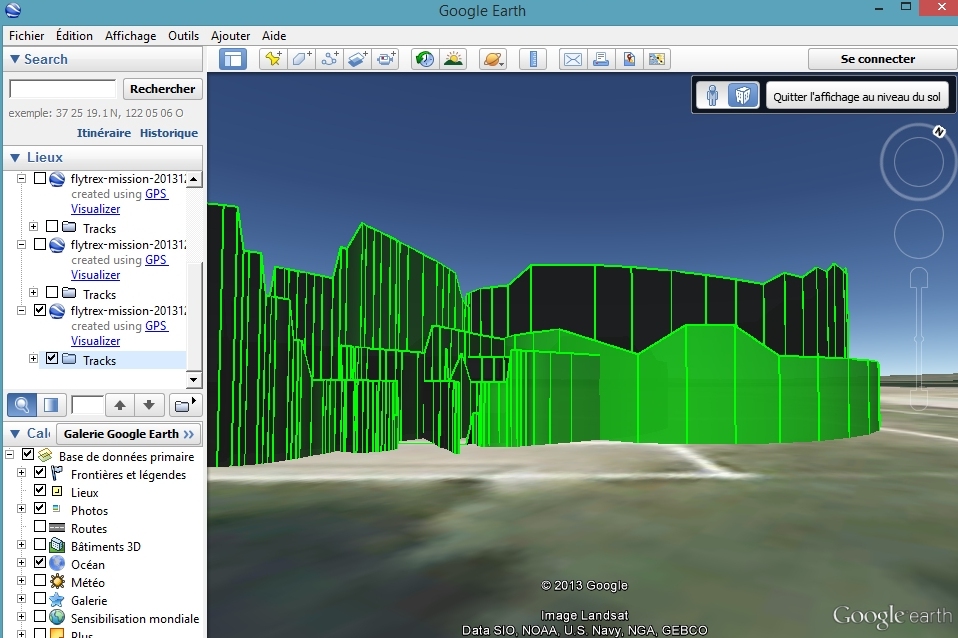View in Google Maps toolbar icon
Screen dimensions: 958x638
pyautogui.click(x=657, y=59)
